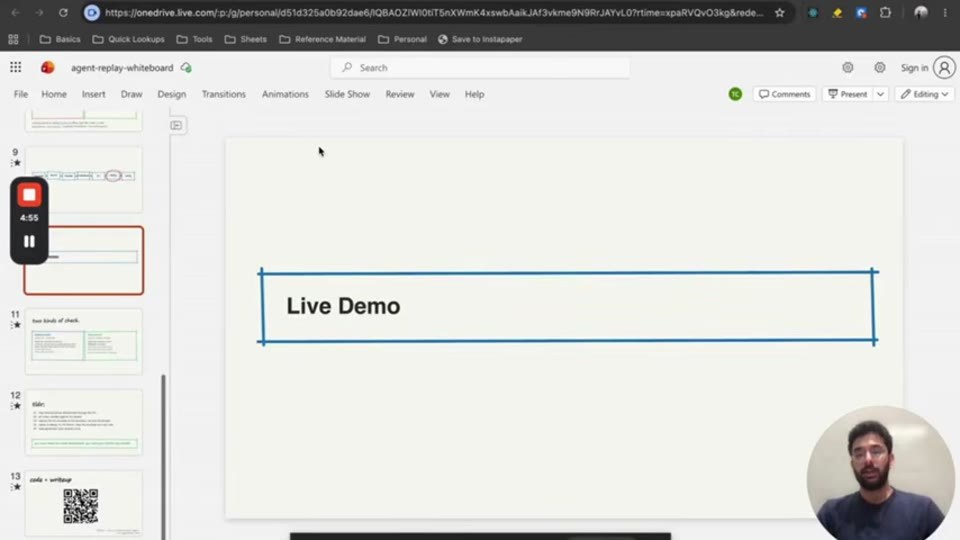Click the Sign in link
The width and height of the screenshot is (960, 540).
(x=914, y=68)
